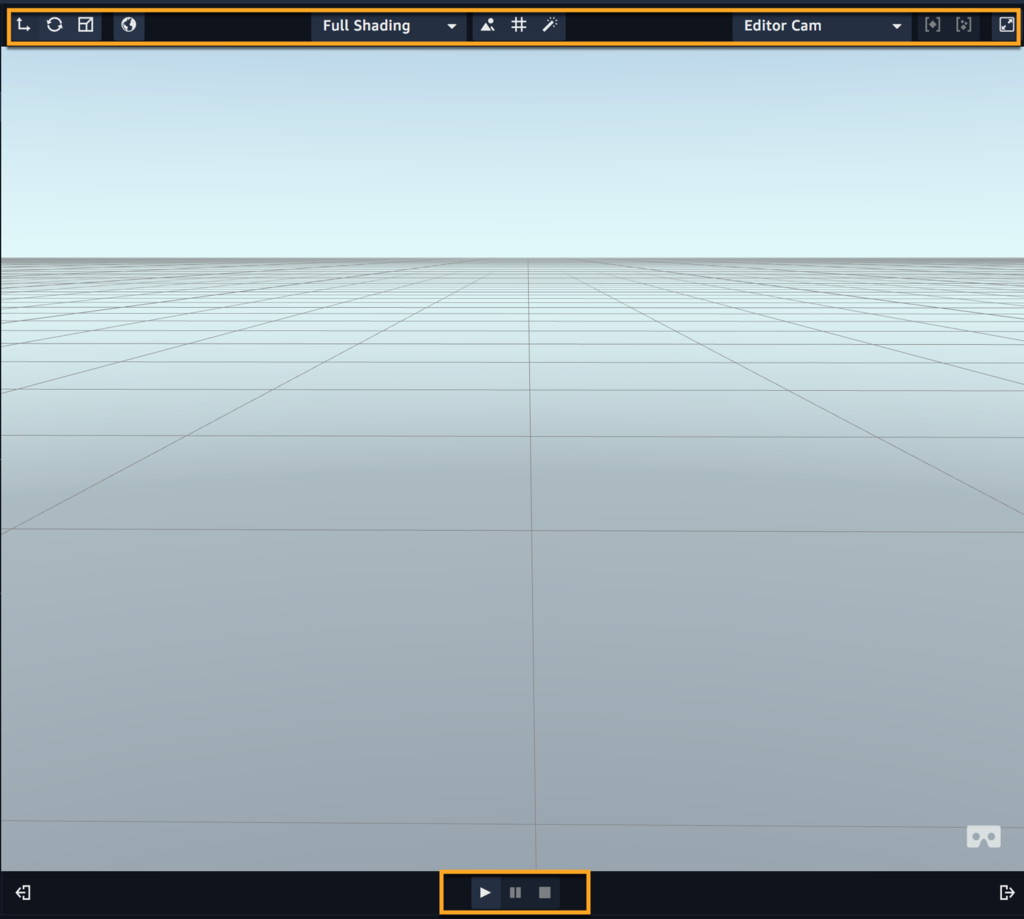Screen dimensions: 1024x919
Task: Collapse left panel with bottom-left arrow icon
Action: point(23,892)
